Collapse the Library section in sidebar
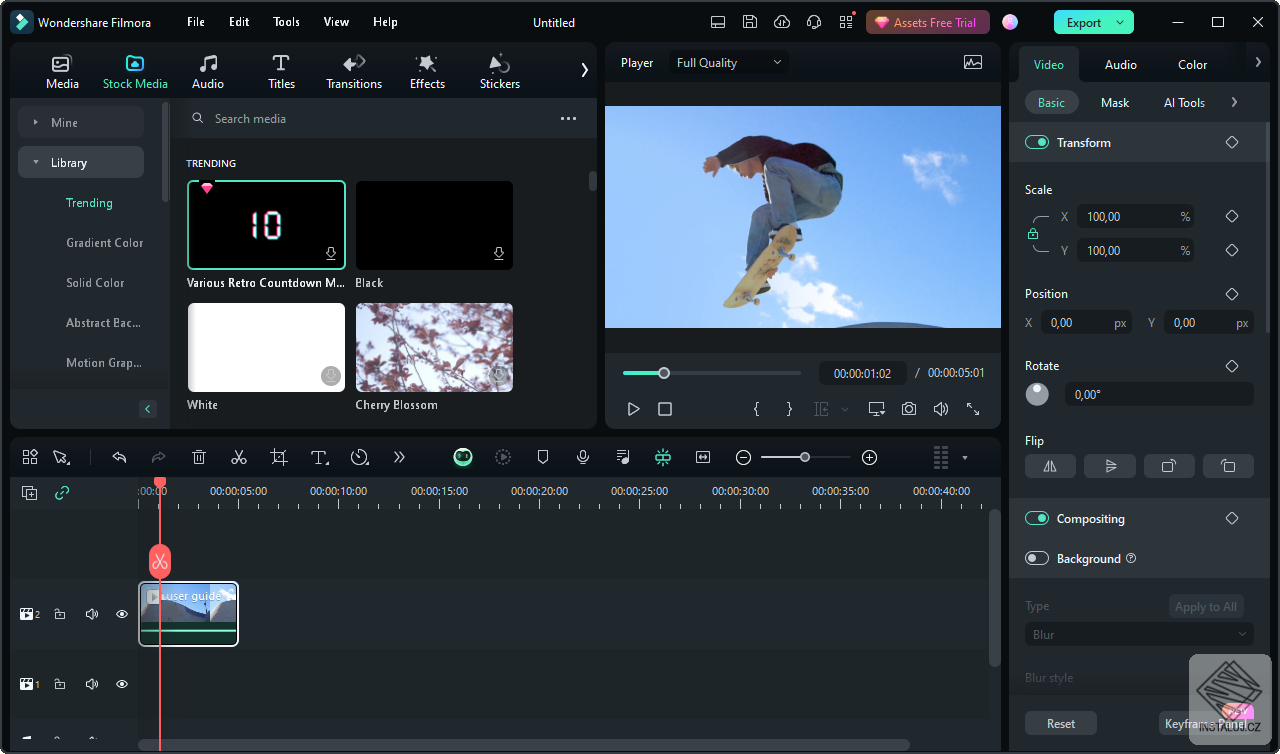The width and height of the screenshot is (1280, 754). click(x=36, y=163)
